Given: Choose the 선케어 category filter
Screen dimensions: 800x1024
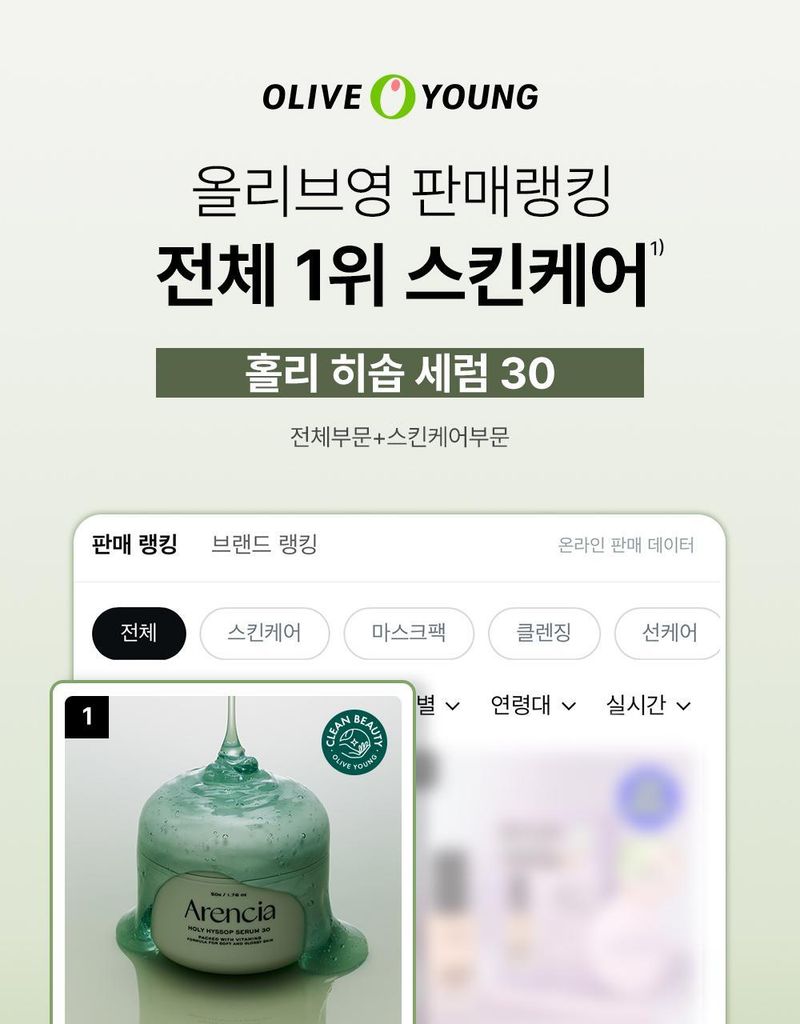Looking at the screenshot, I should (x=668, y=633).
